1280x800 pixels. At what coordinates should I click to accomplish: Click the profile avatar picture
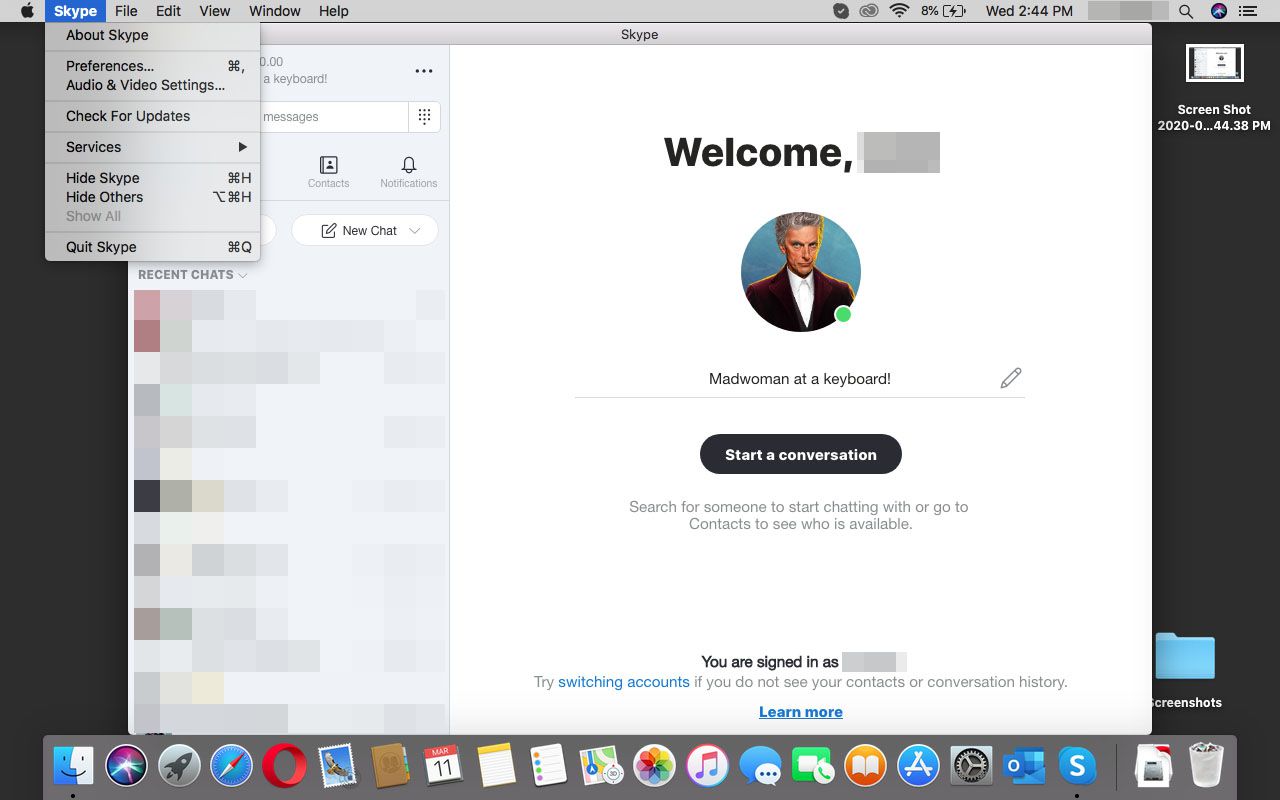pos(800,271)
